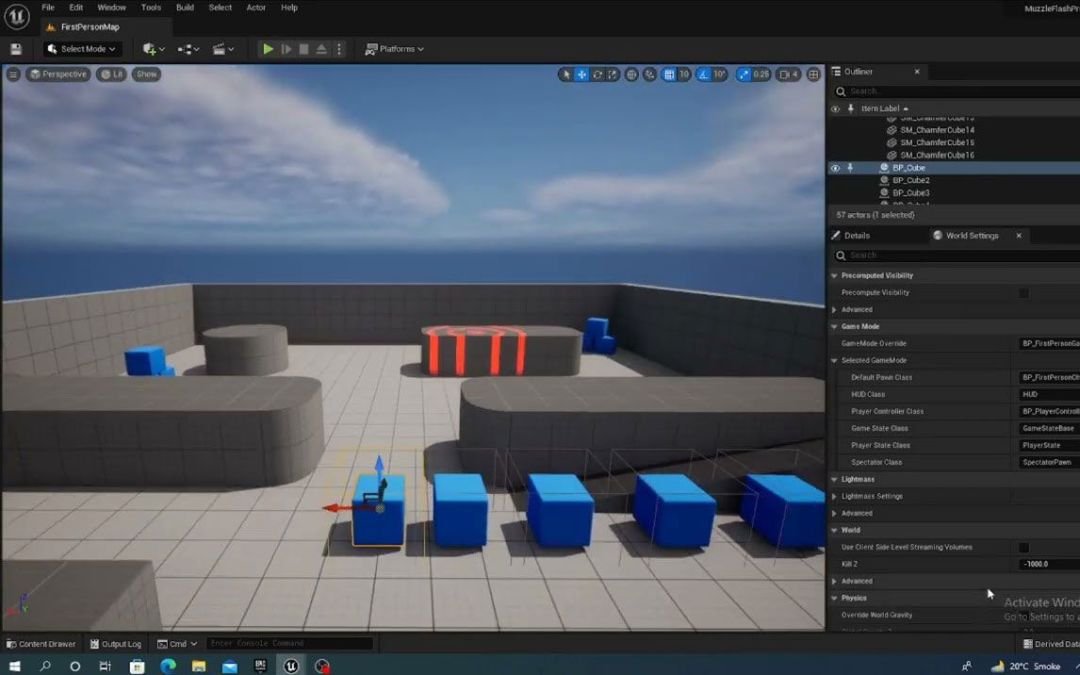
Task: Select SM_ChamferCube14 in the Outliner
Action: (x=937, y=130)
